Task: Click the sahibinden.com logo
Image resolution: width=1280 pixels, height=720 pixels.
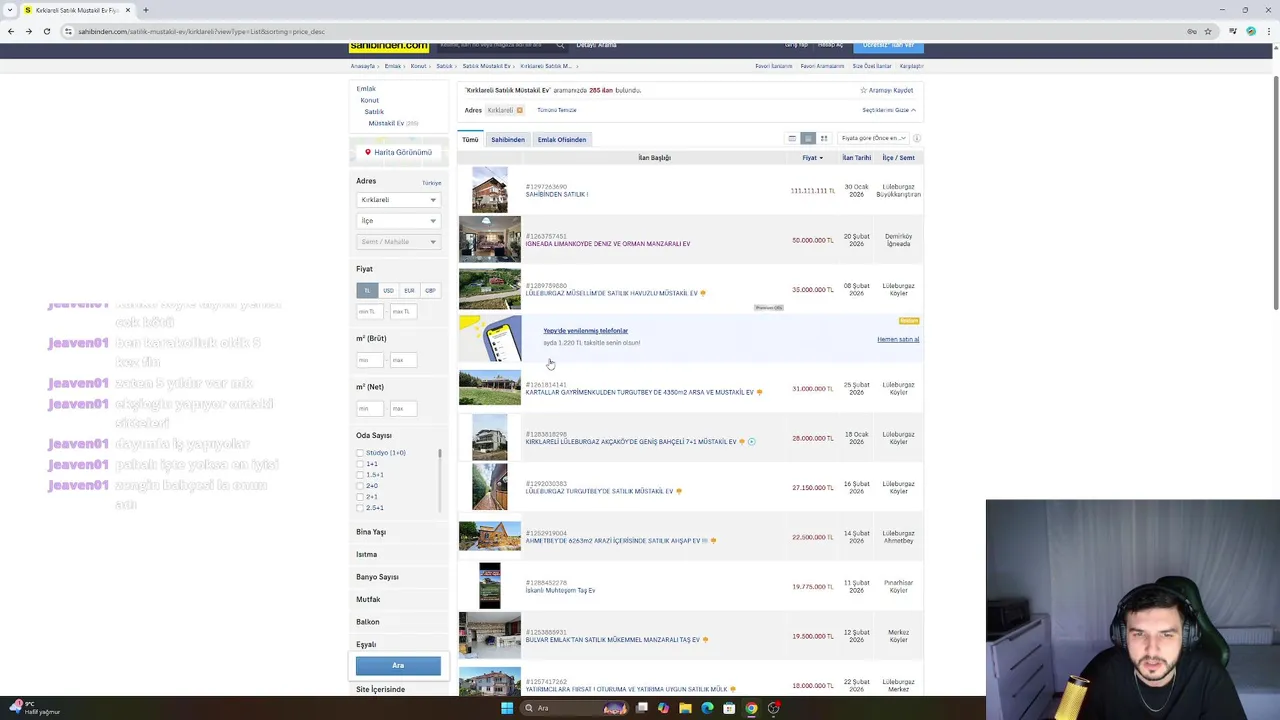Action: tap(389, 46)
